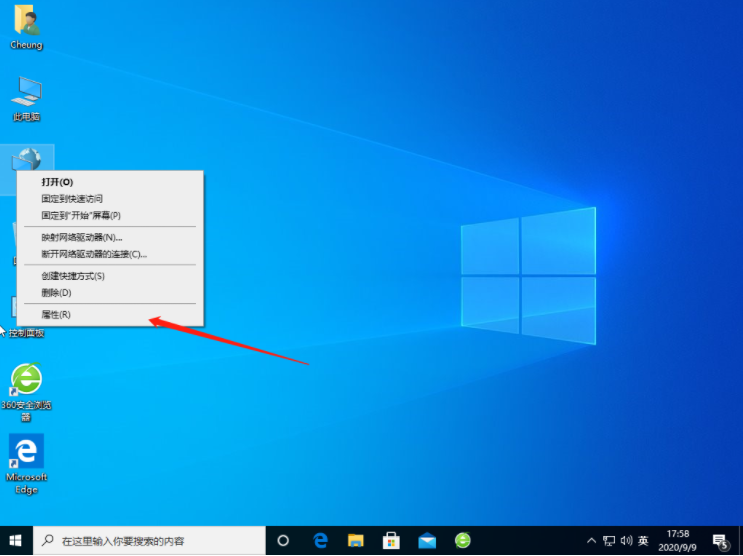Select the Microsoft Edge desktop shortcut
Image resolution: width=743 pixels, height=556 pixels.
(26, 462)
